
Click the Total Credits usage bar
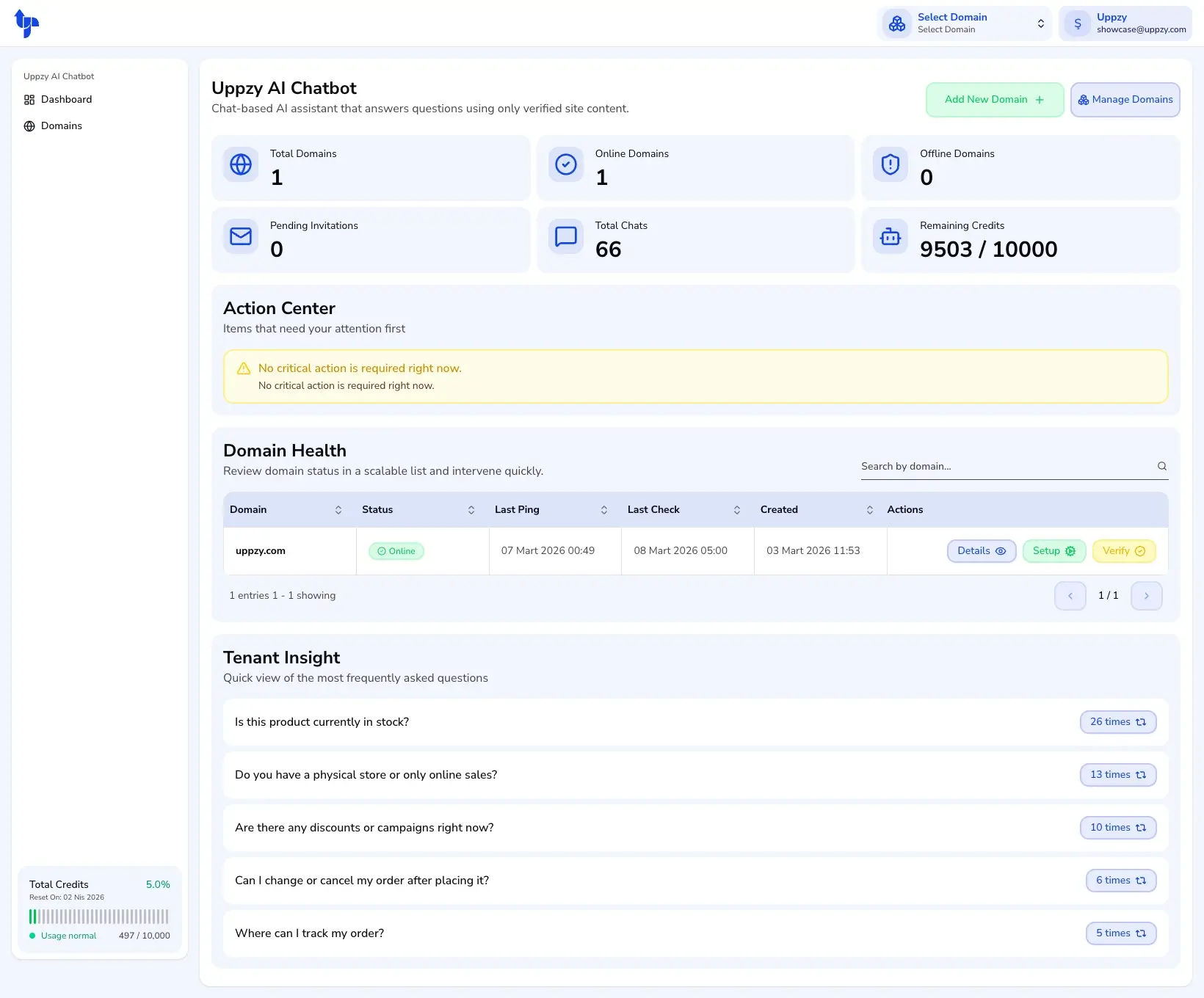99,917
